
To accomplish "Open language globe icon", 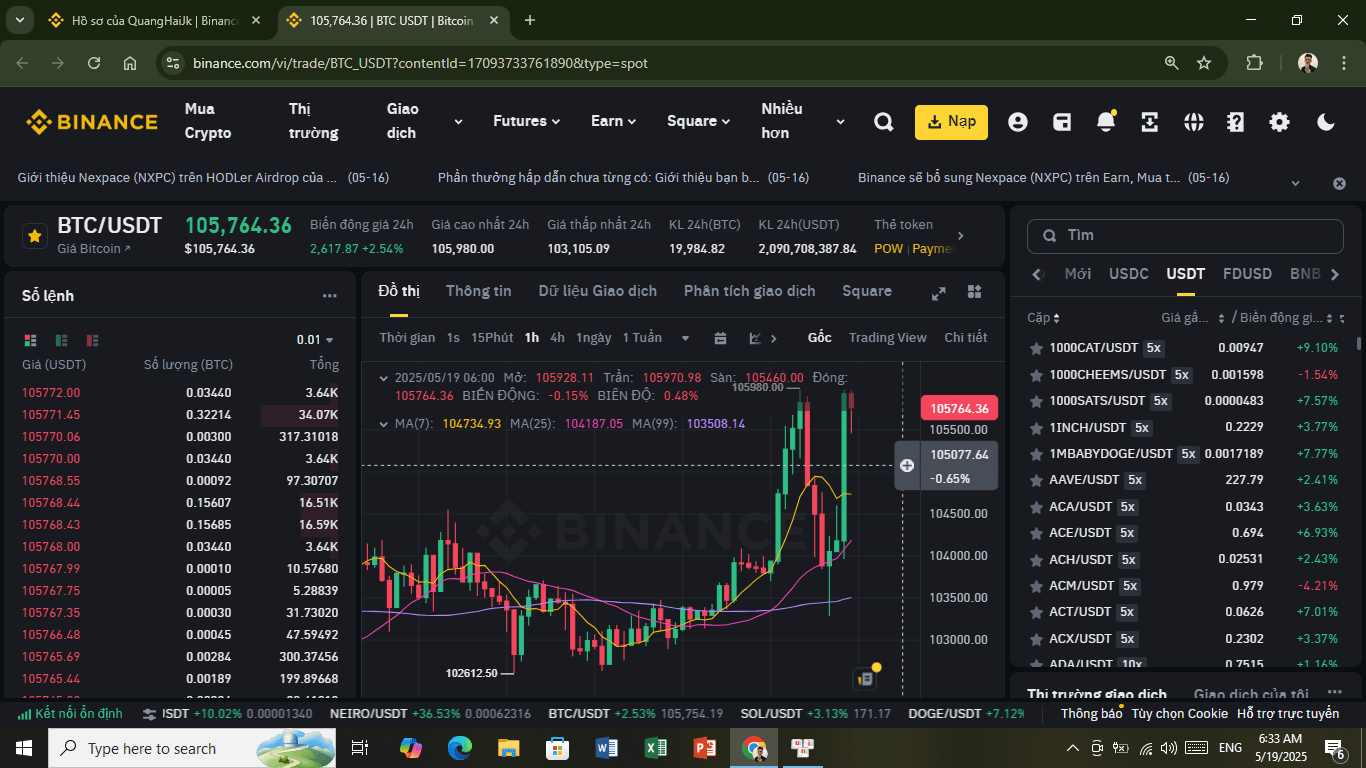I will [1193, 122].
